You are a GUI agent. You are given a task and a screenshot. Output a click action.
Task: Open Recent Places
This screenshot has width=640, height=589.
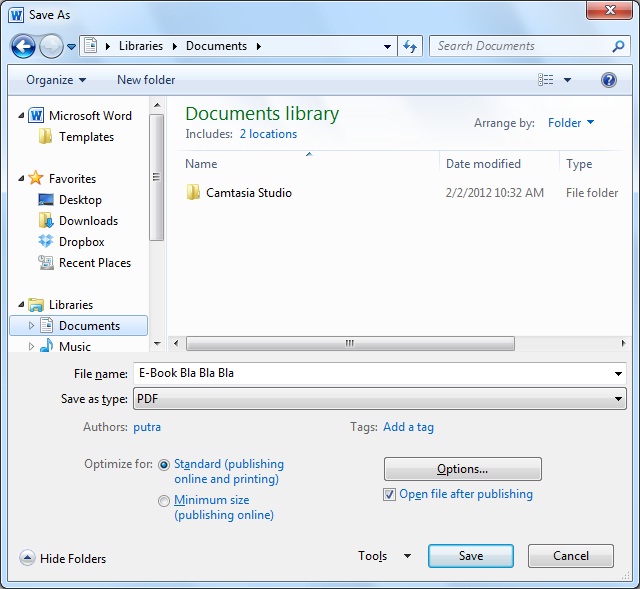pos(95,263)
